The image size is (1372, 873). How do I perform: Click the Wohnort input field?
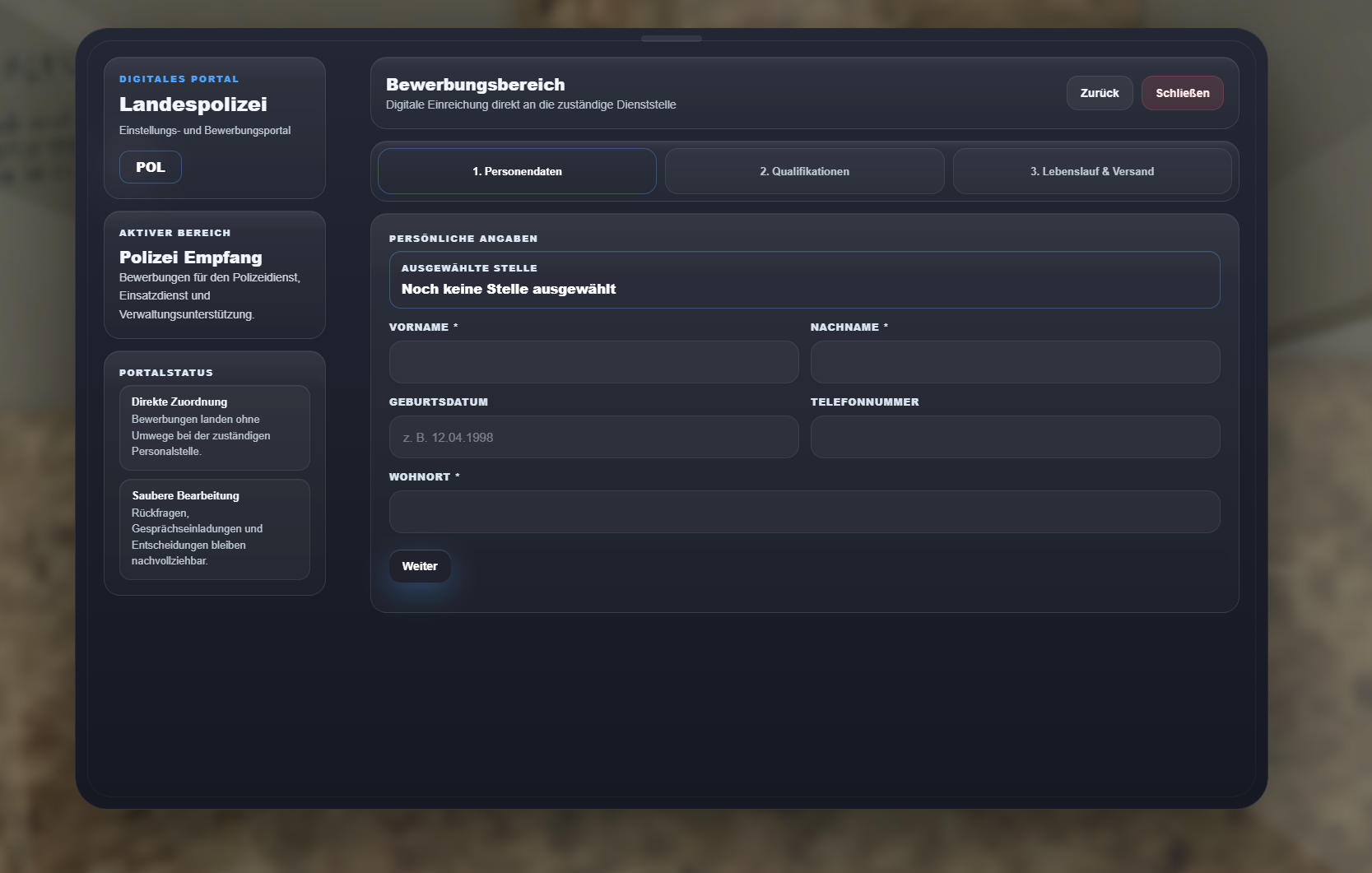pos(804,512)
